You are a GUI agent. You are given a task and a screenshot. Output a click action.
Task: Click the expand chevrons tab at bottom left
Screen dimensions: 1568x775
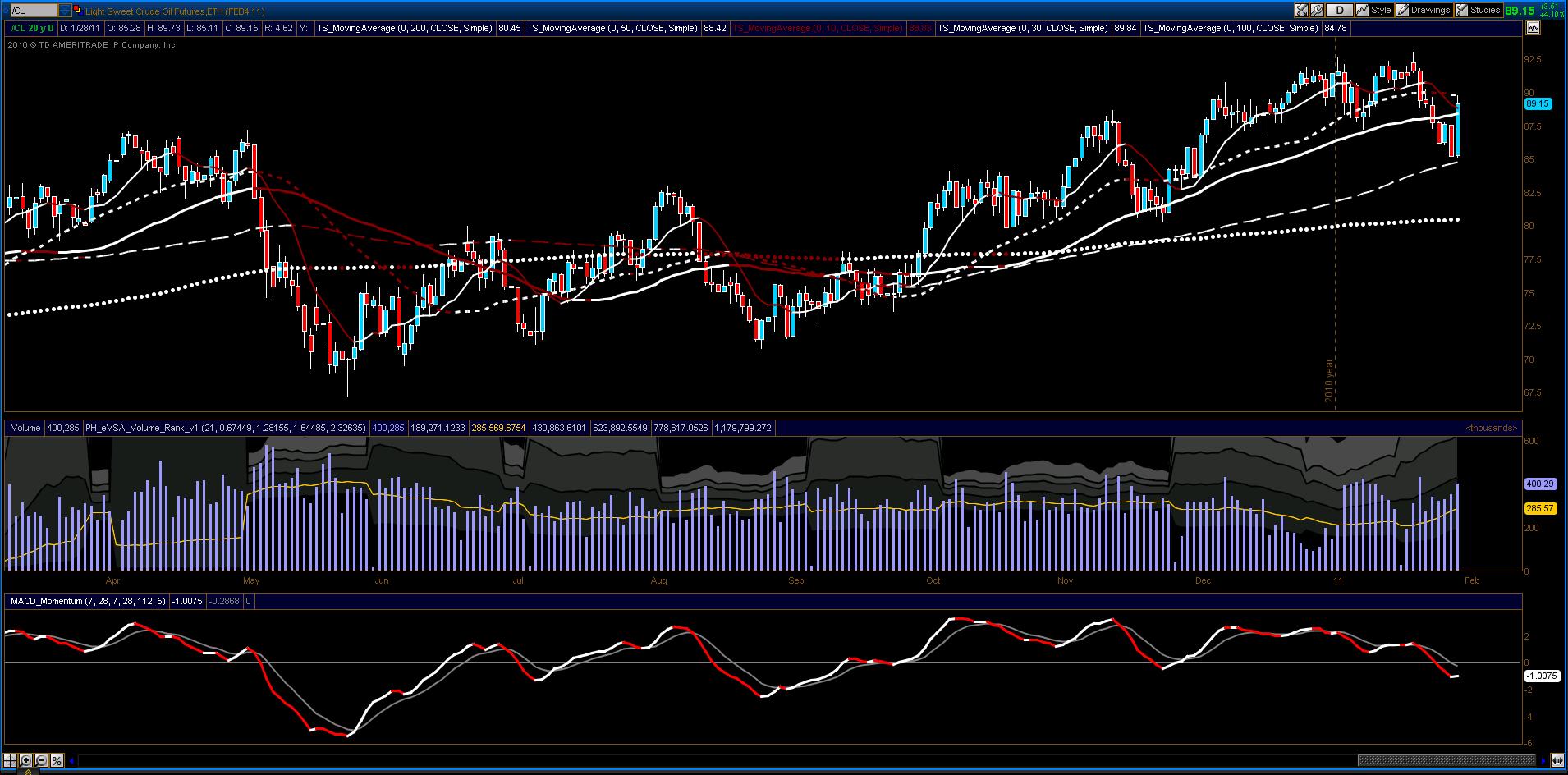[x=30, y=772]
